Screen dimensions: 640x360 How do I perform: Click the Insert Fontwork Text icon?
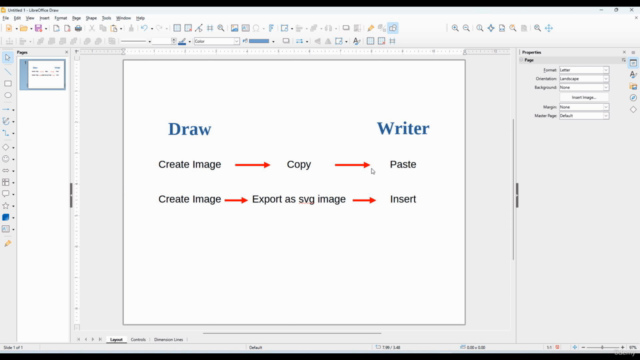tap(271, 28)
